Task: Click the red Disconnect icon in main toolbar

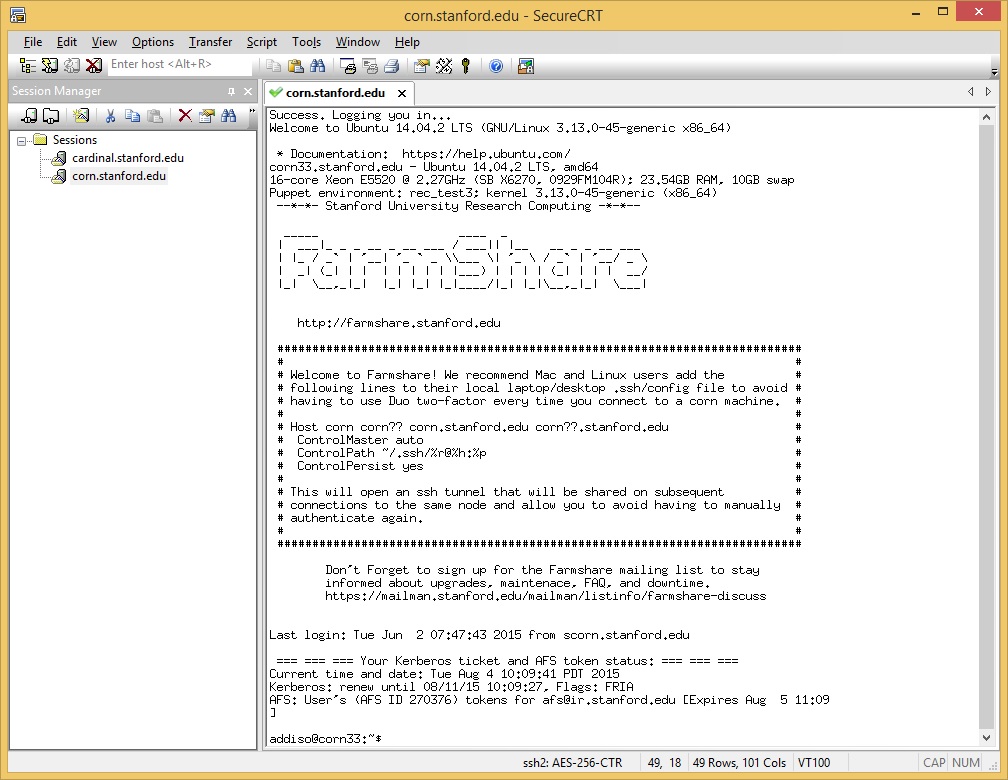Action: [93, 66]
